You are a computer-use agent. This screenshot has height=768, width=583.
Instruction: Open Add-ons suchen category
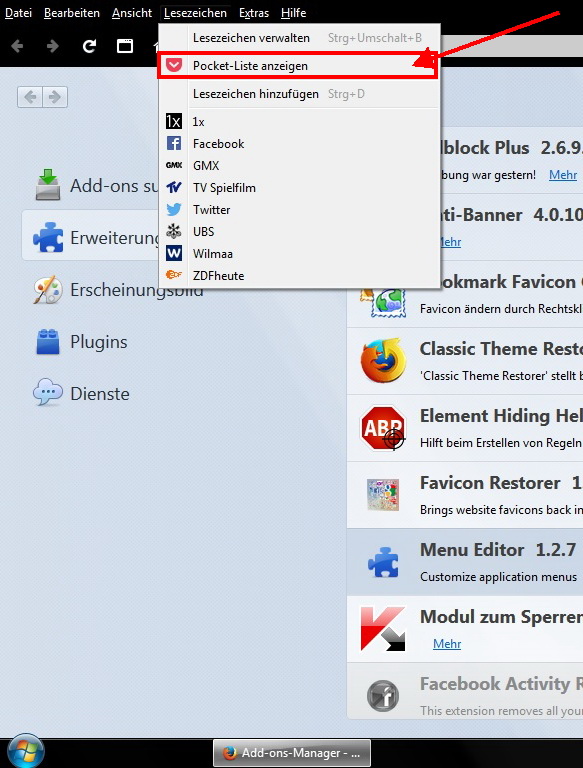pos(91,186)
